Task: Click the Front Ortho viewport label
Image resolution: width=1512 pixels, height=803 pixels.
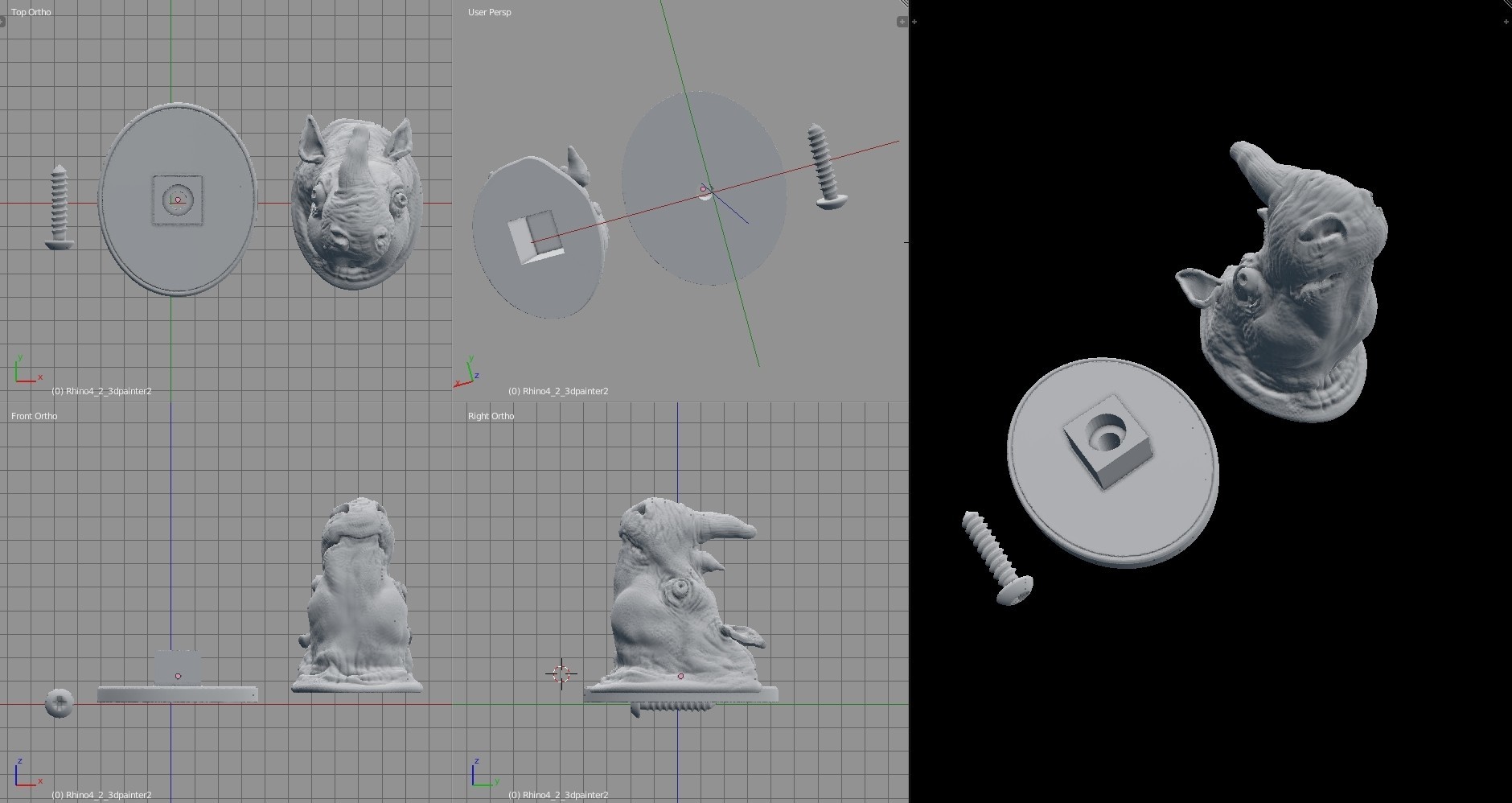Action: pos(34,416)
